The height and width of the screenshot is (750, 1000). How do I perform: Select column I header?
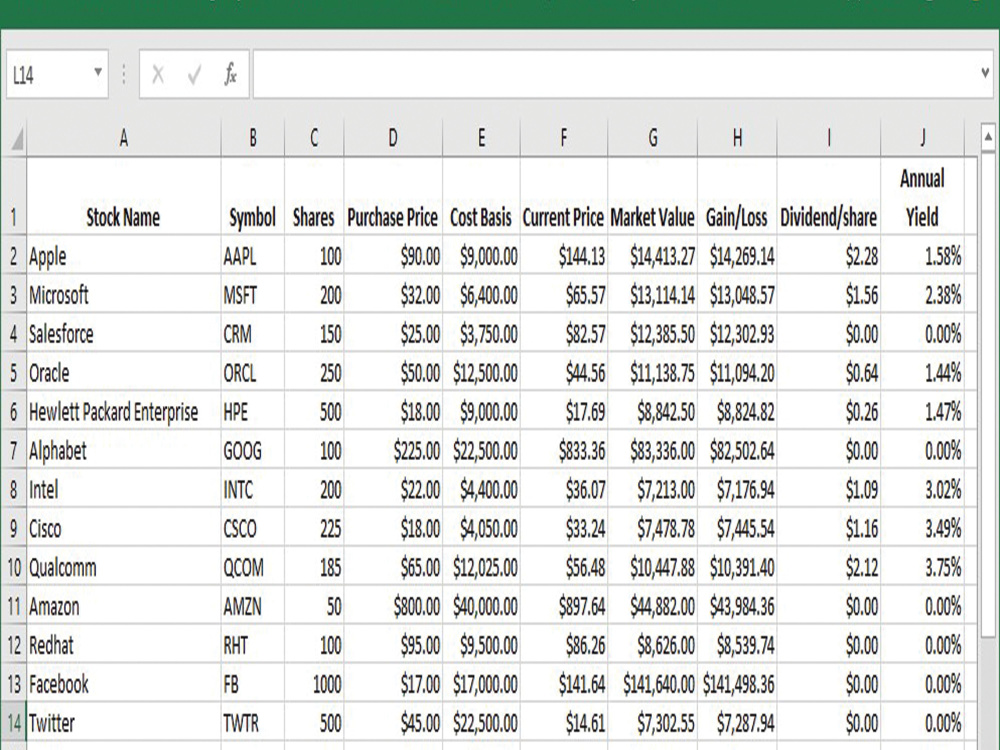click(x=828, y=138)
